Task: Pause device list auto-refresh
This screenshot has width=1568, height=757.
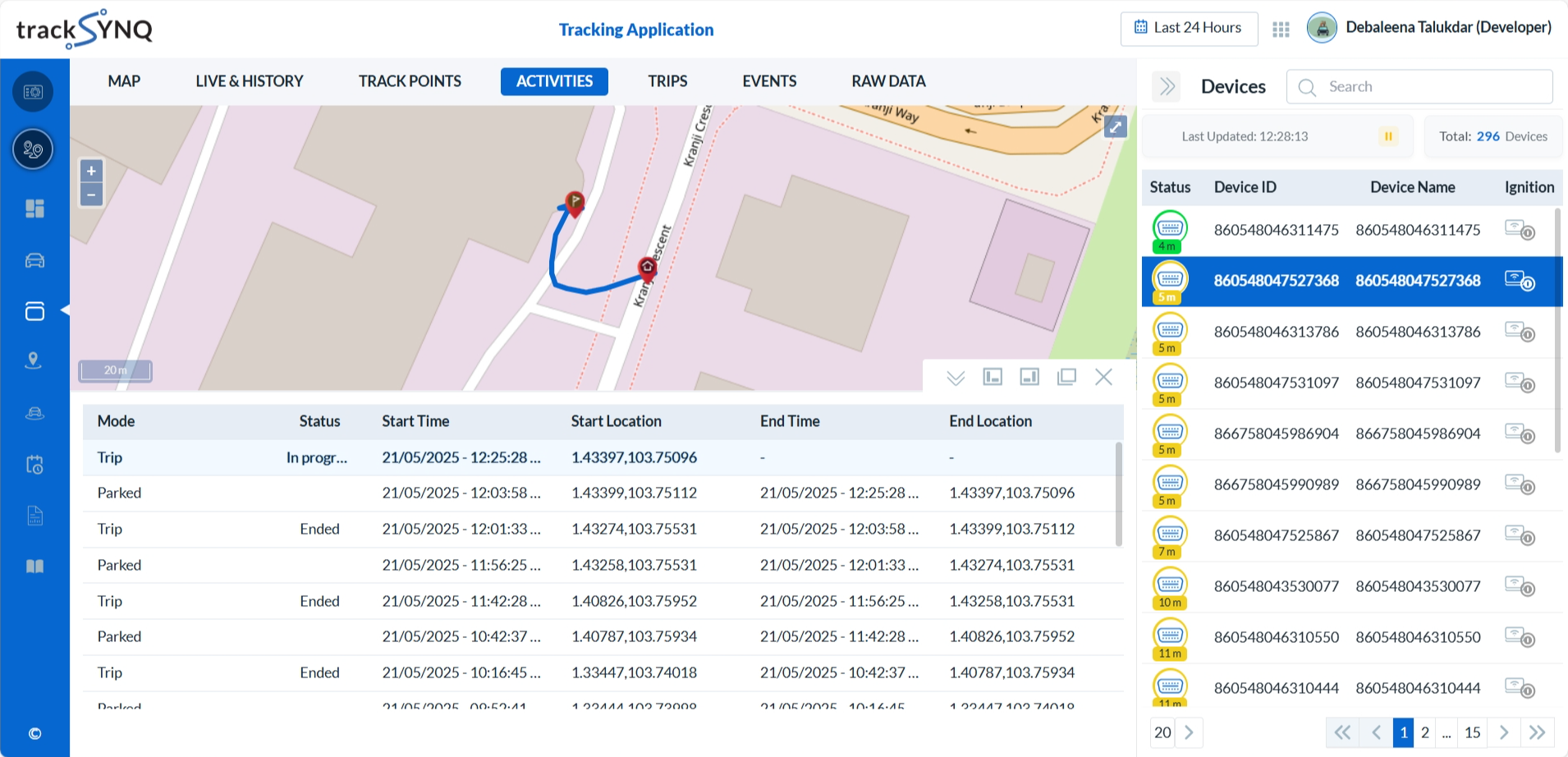Action: coord(1387,136)
